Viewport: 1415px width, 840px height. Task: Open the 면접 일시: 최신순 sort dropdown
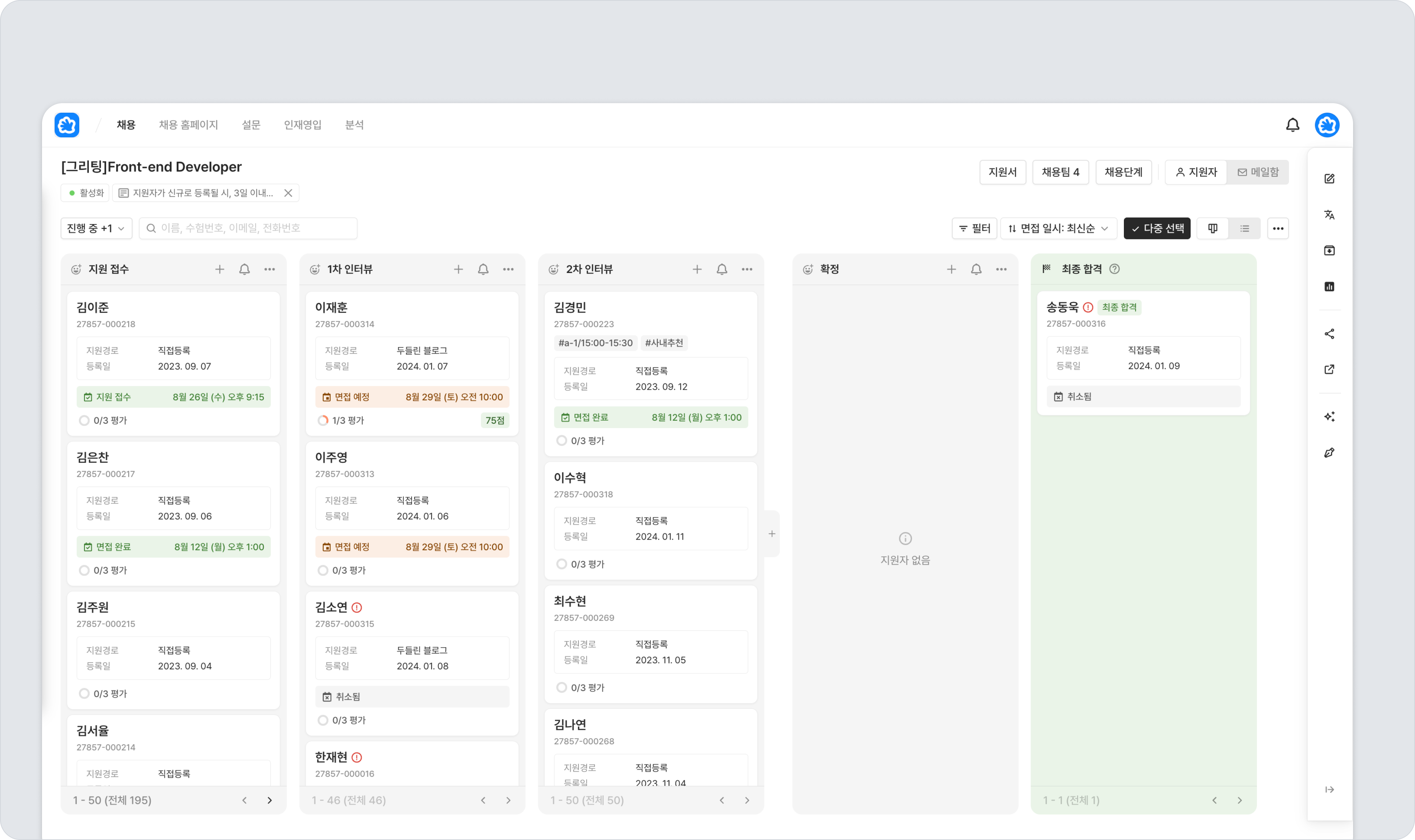[x=1058, y=229]
